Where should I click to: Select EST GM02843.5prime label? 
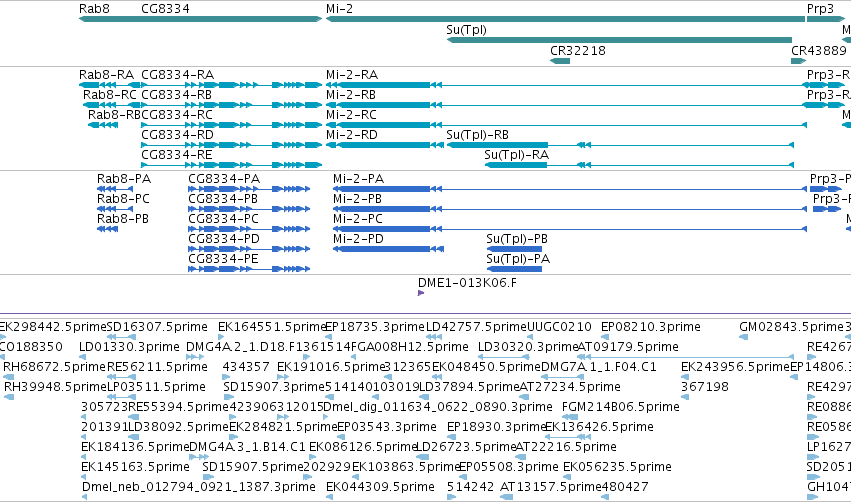click(x=791, y=327)
